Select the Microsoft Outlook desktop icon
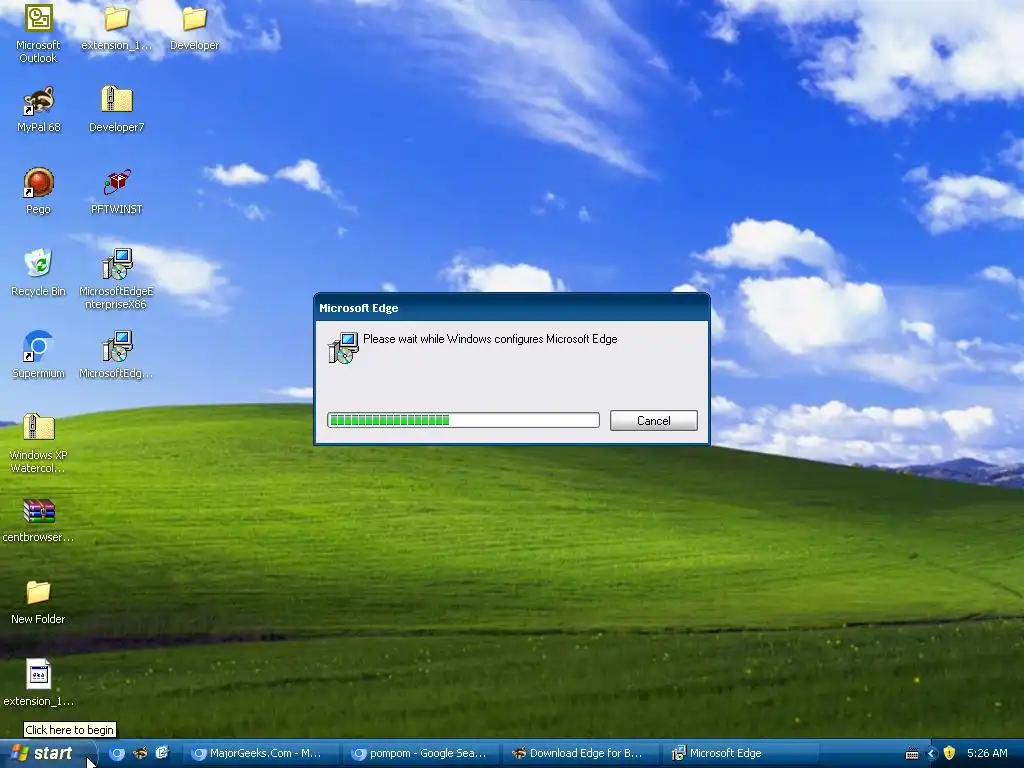 coord(38,33)
